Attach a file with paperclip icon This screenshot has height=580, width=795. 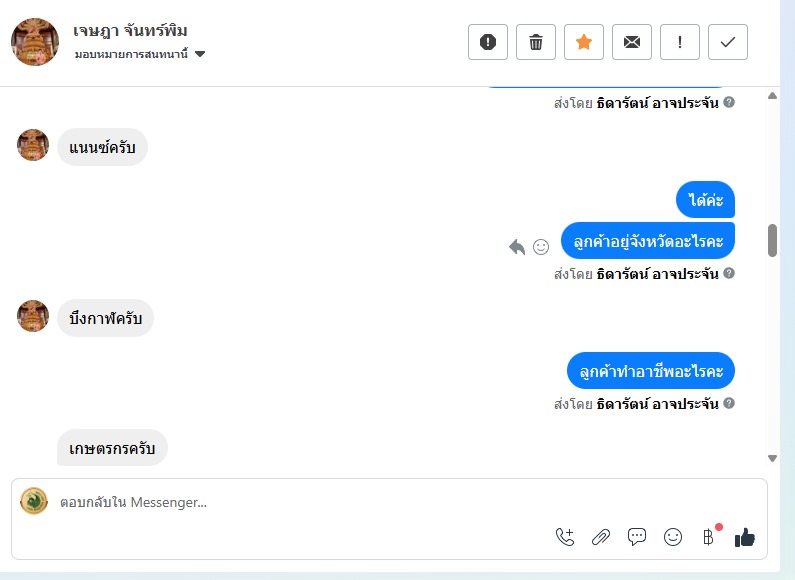(x=601, y=537)
